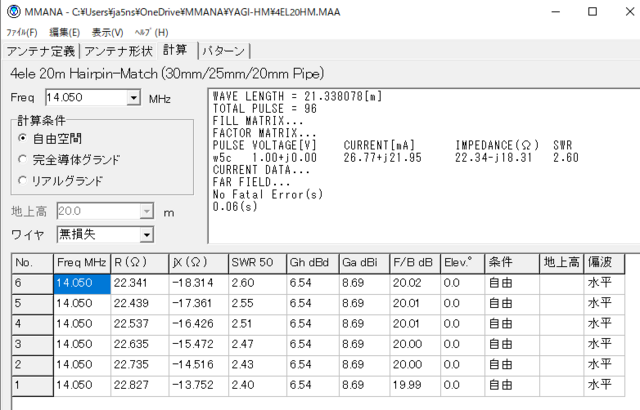Viewport: 640px width, 410px height.
Task: Open the ファイル(F) menu
Action: coord(22,32)
